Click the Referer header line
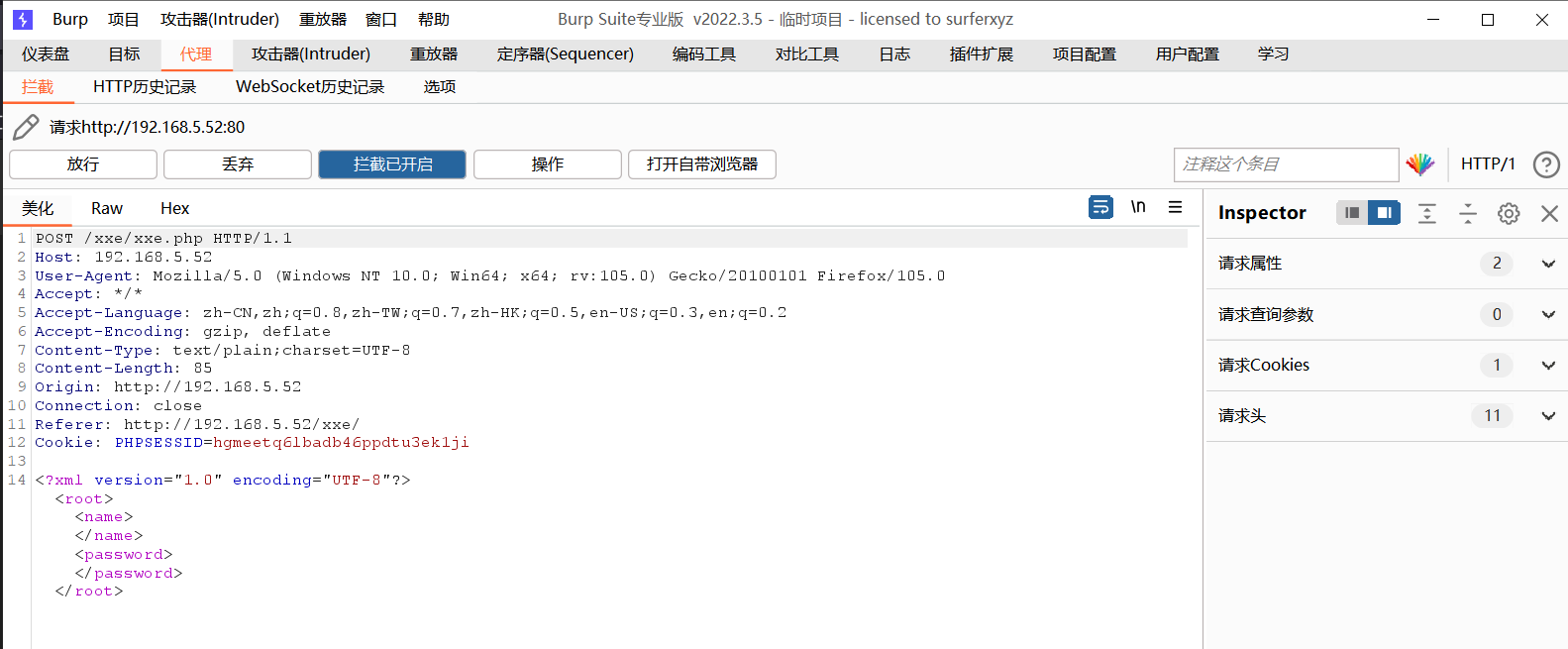The image size is (1568, 649). (197, 424)
